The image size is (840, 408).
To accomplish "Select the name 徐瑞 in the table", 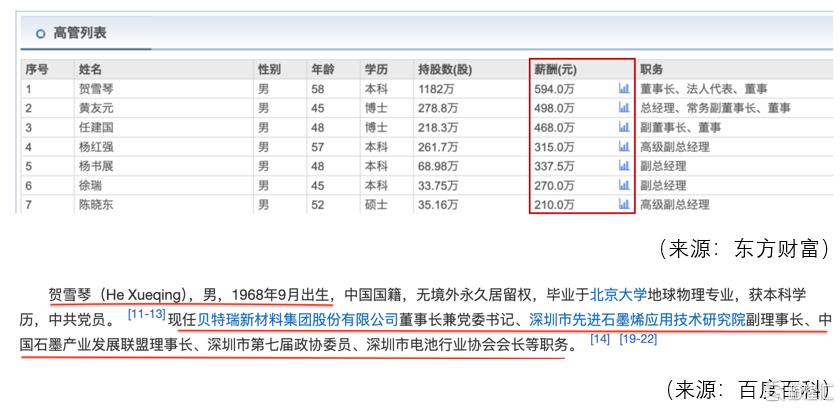I will (x=90, y=185).
